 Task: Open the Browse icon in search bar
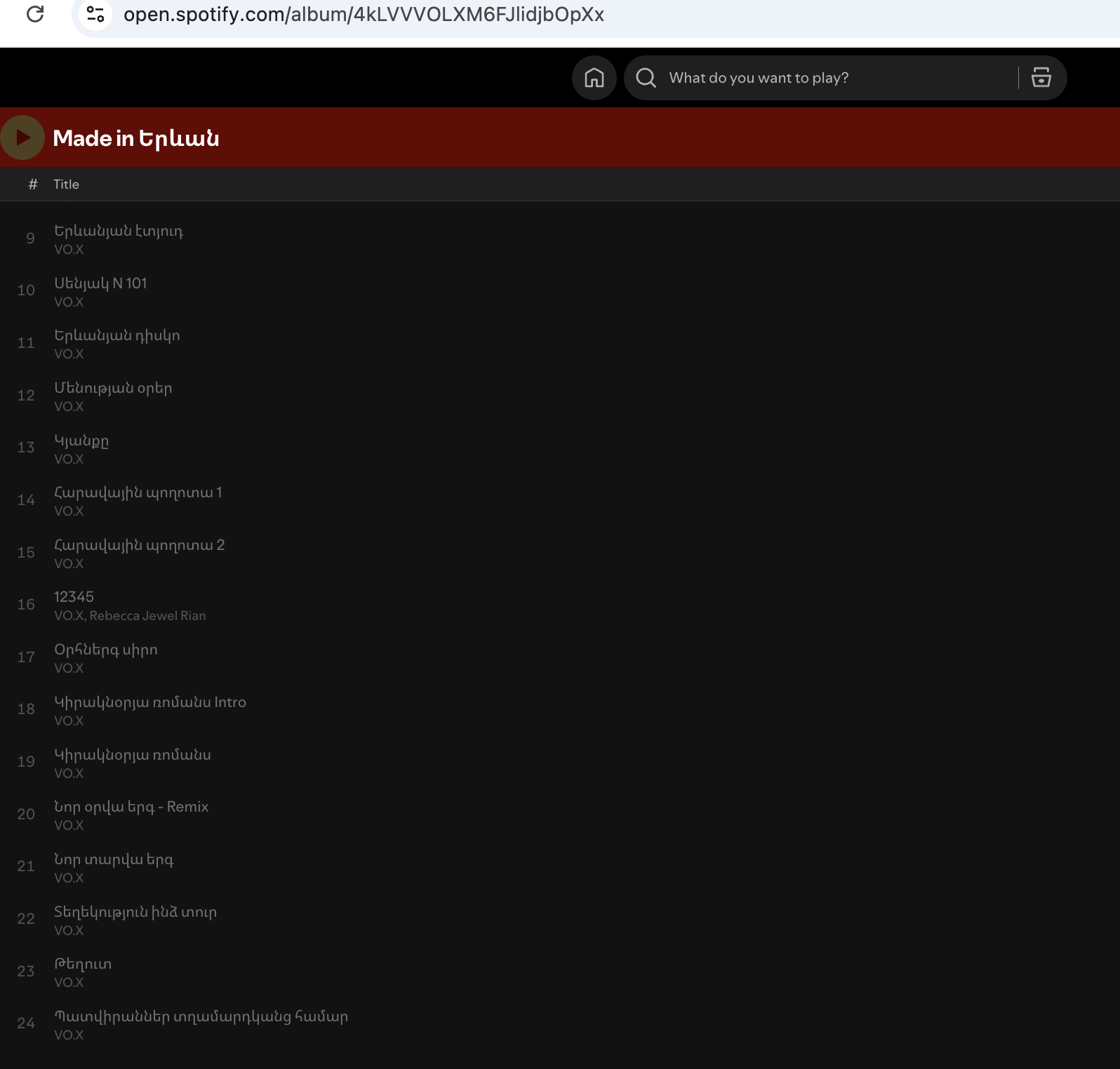(1041, 78)
